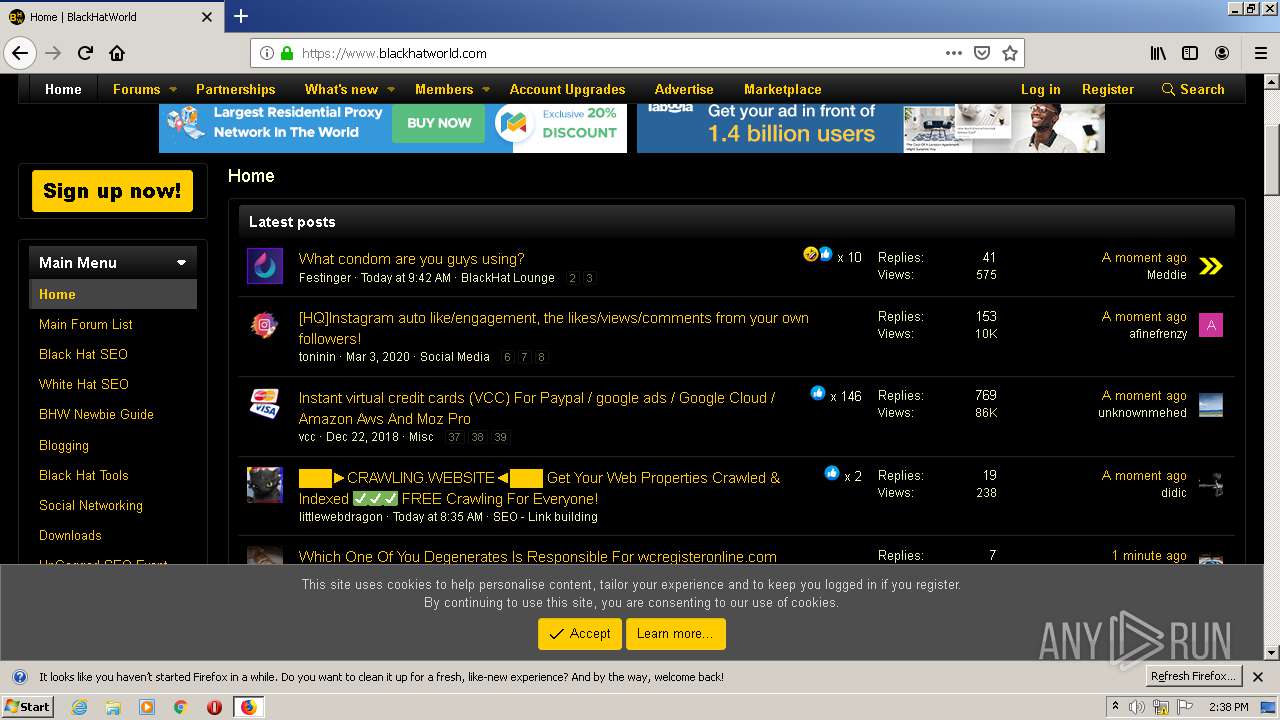Open the Partnerships nav item
The image size is (1280, 720).
[235, 89]
